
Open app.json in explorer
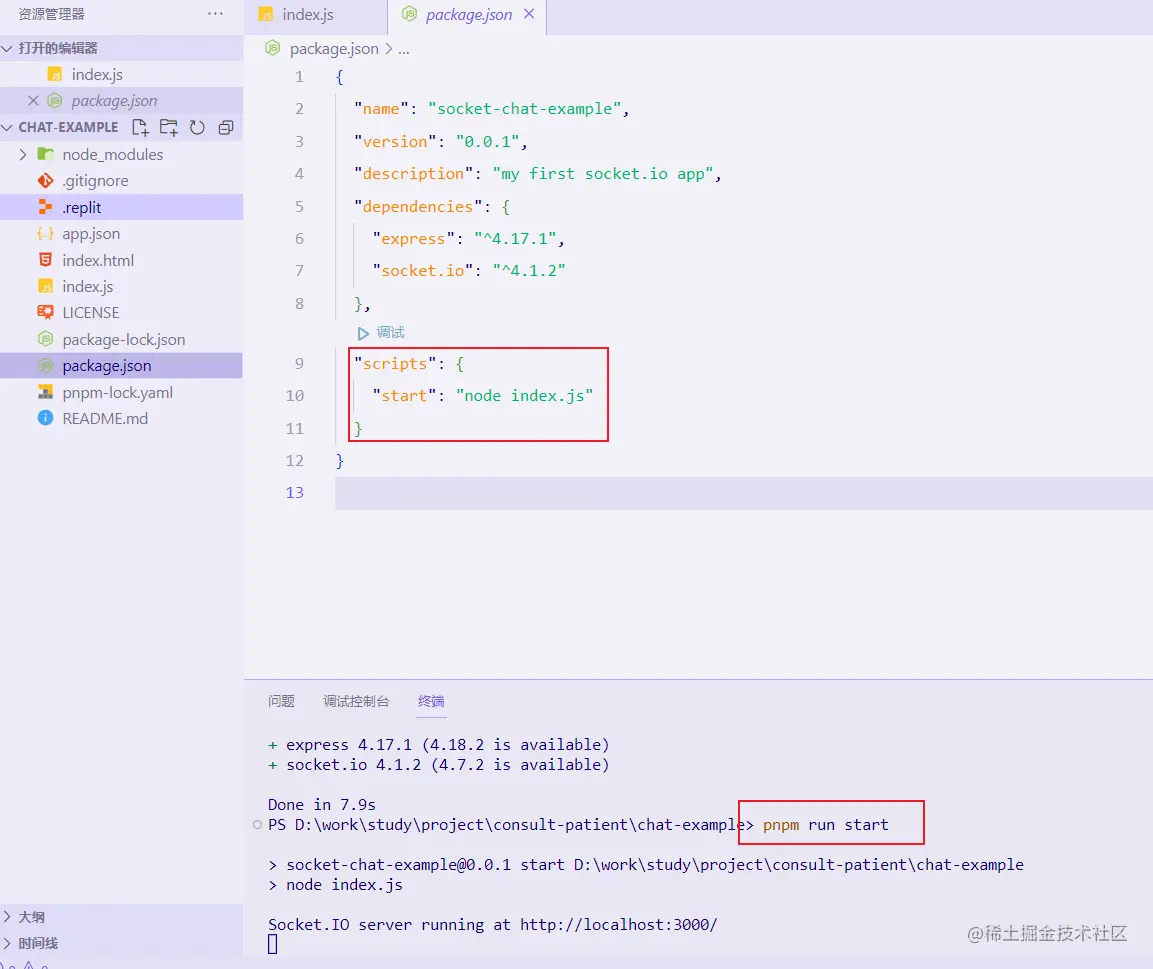[121, 234]
